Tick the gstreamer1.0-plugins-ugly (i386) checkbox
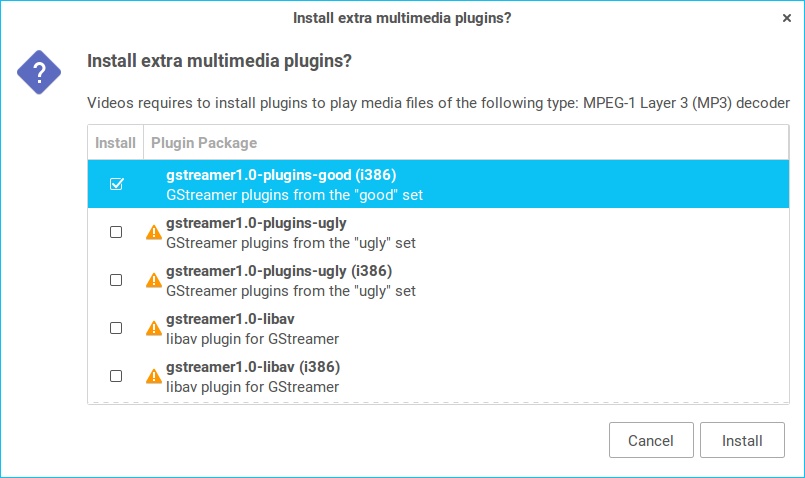This screenshot has width=805, height=478. pyautogui.click(x=116, y=280)
